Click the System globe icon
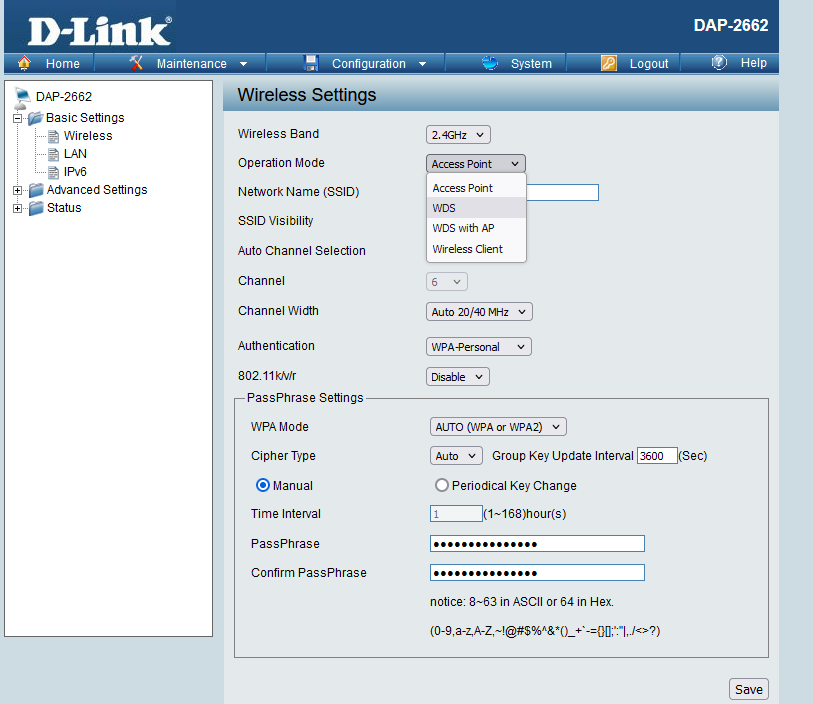 point(489,63)
